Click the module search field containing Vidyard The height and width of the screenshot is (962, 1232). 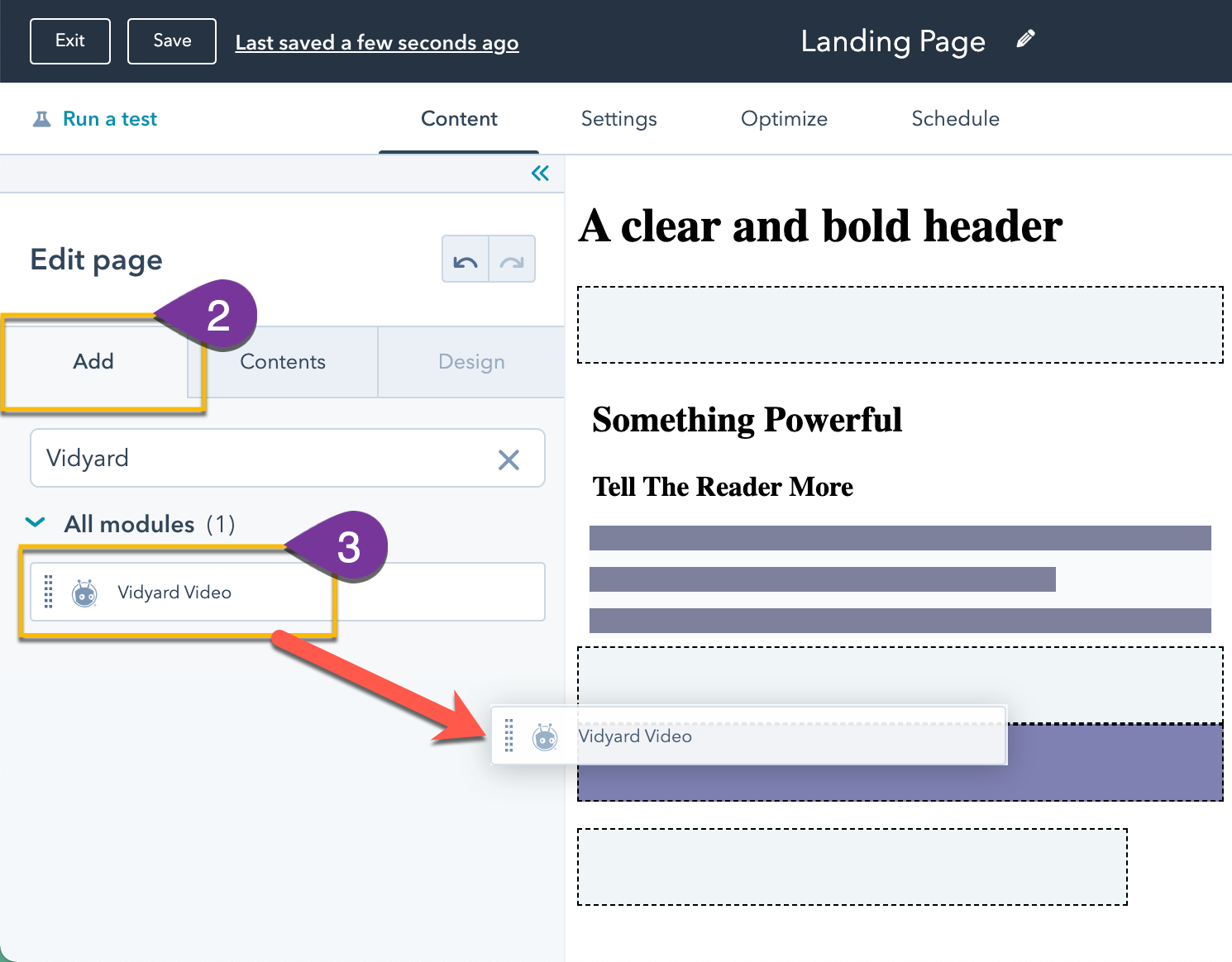pyautogui.click(x=287, y=458)
